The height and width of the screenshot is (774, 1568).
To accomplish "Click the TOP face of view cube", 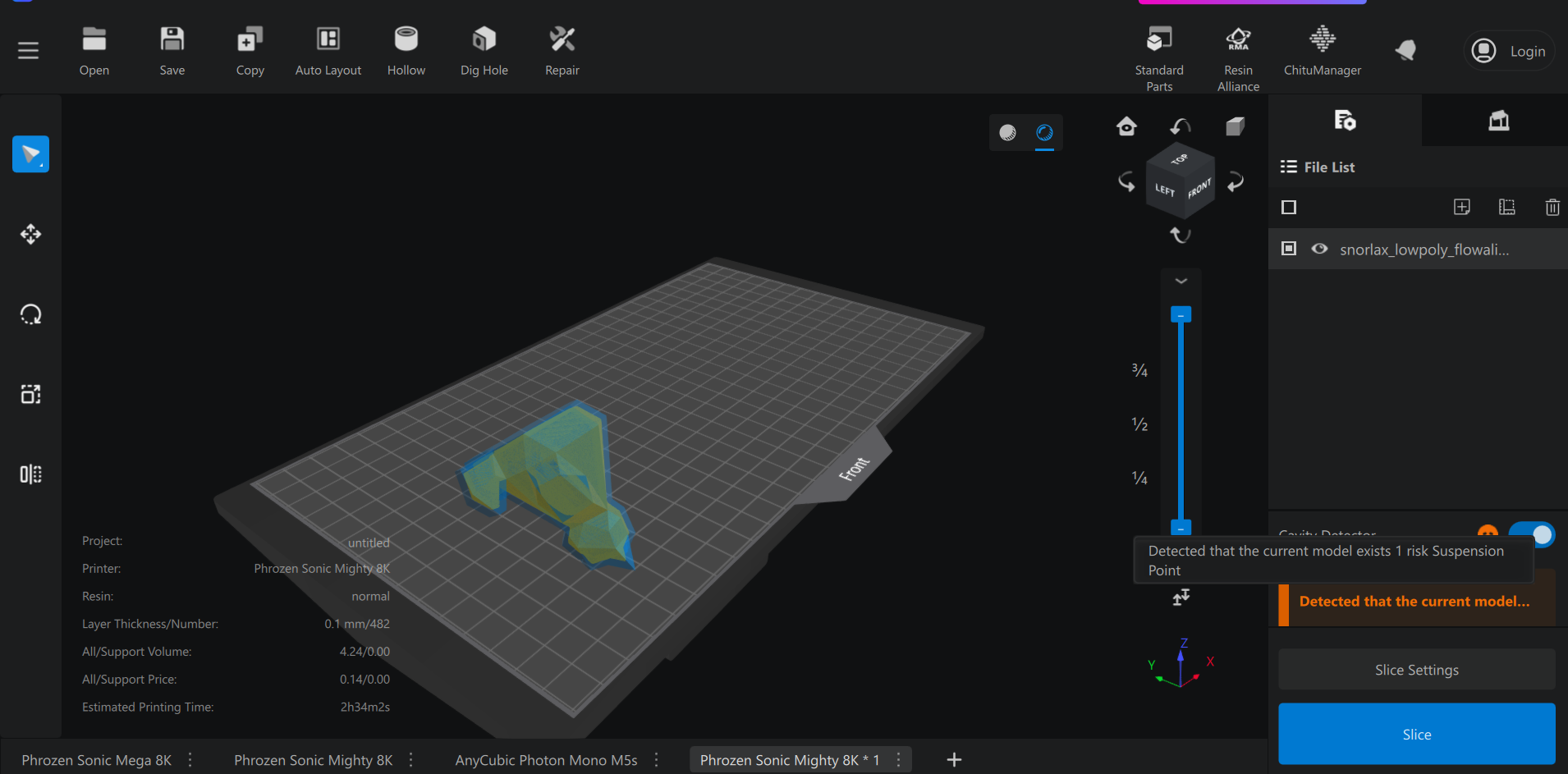I will click(1180, 158).
